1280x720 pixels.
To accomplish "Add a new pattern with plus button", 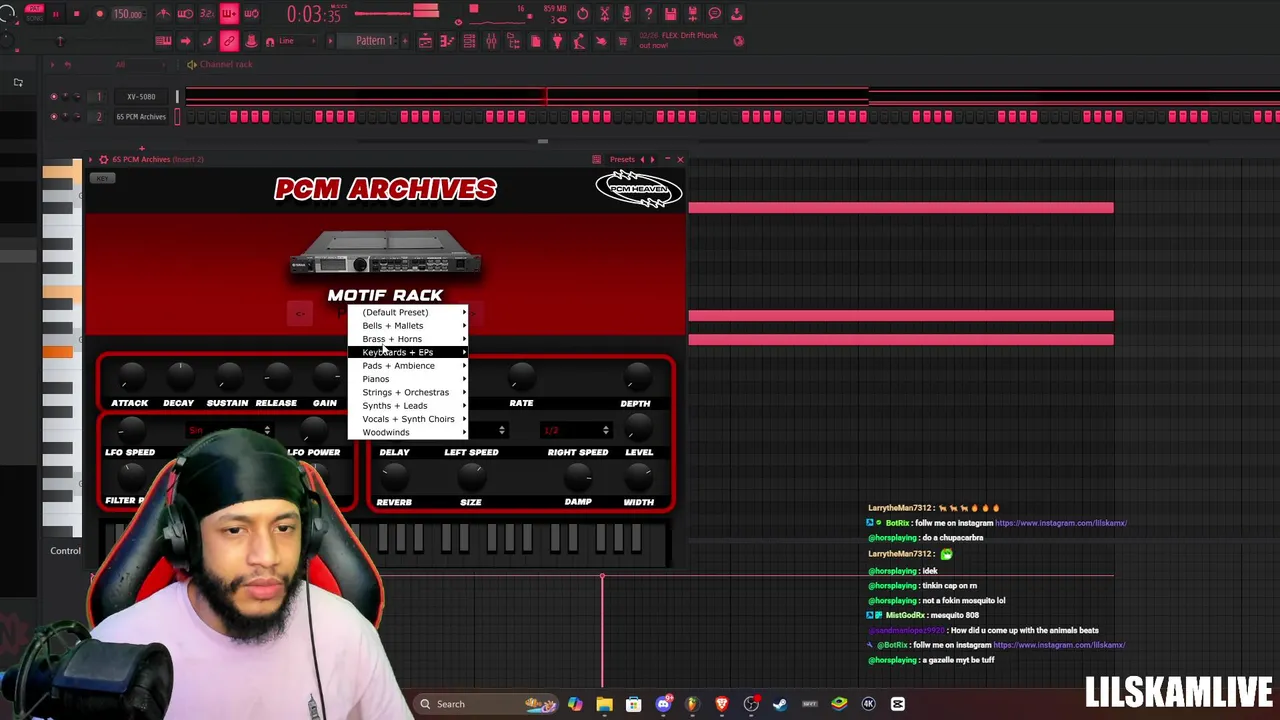I will 405,41.
